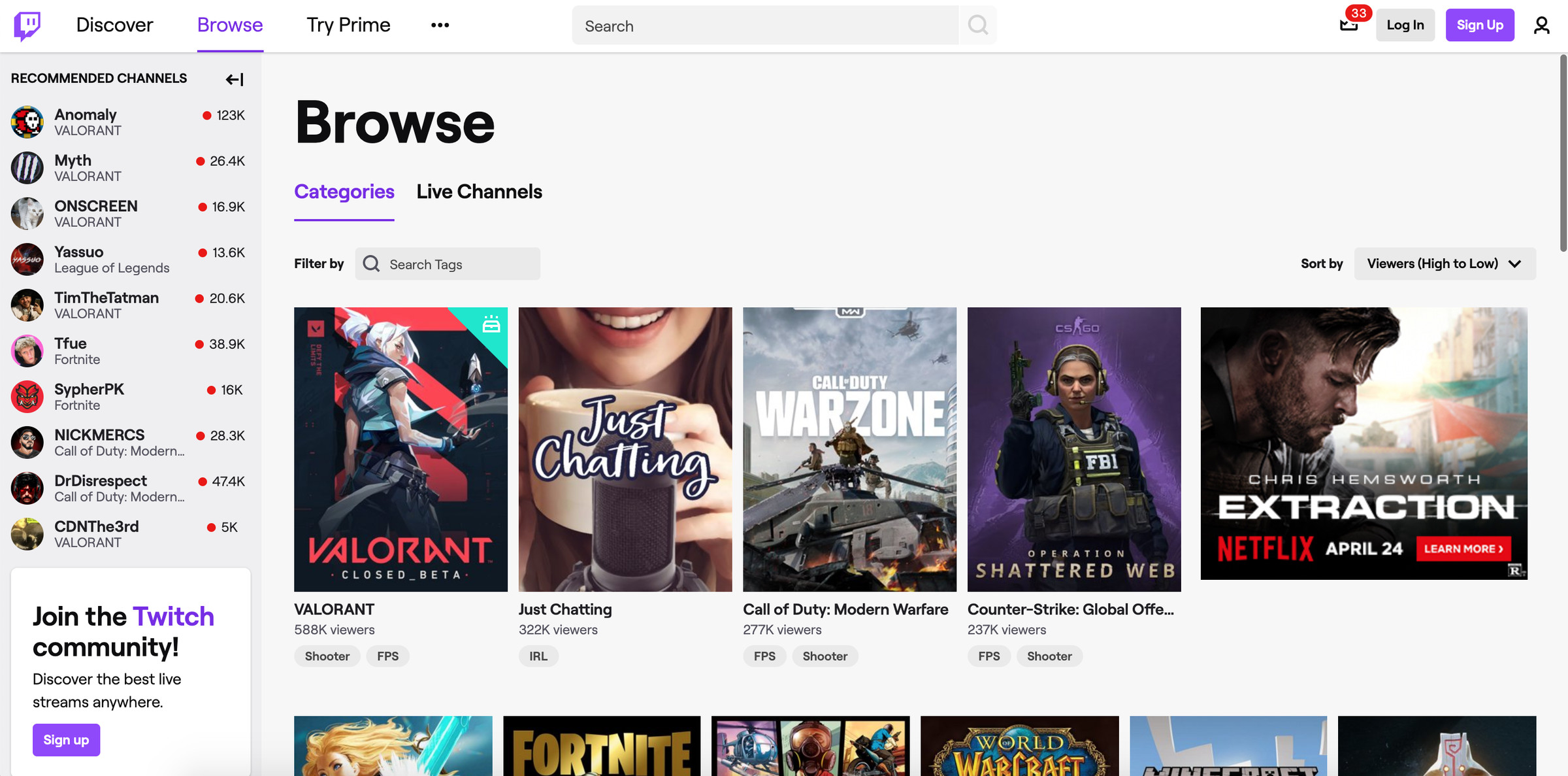Open the Discover navigation item
1568x776 pixels.
coord(114,25)
